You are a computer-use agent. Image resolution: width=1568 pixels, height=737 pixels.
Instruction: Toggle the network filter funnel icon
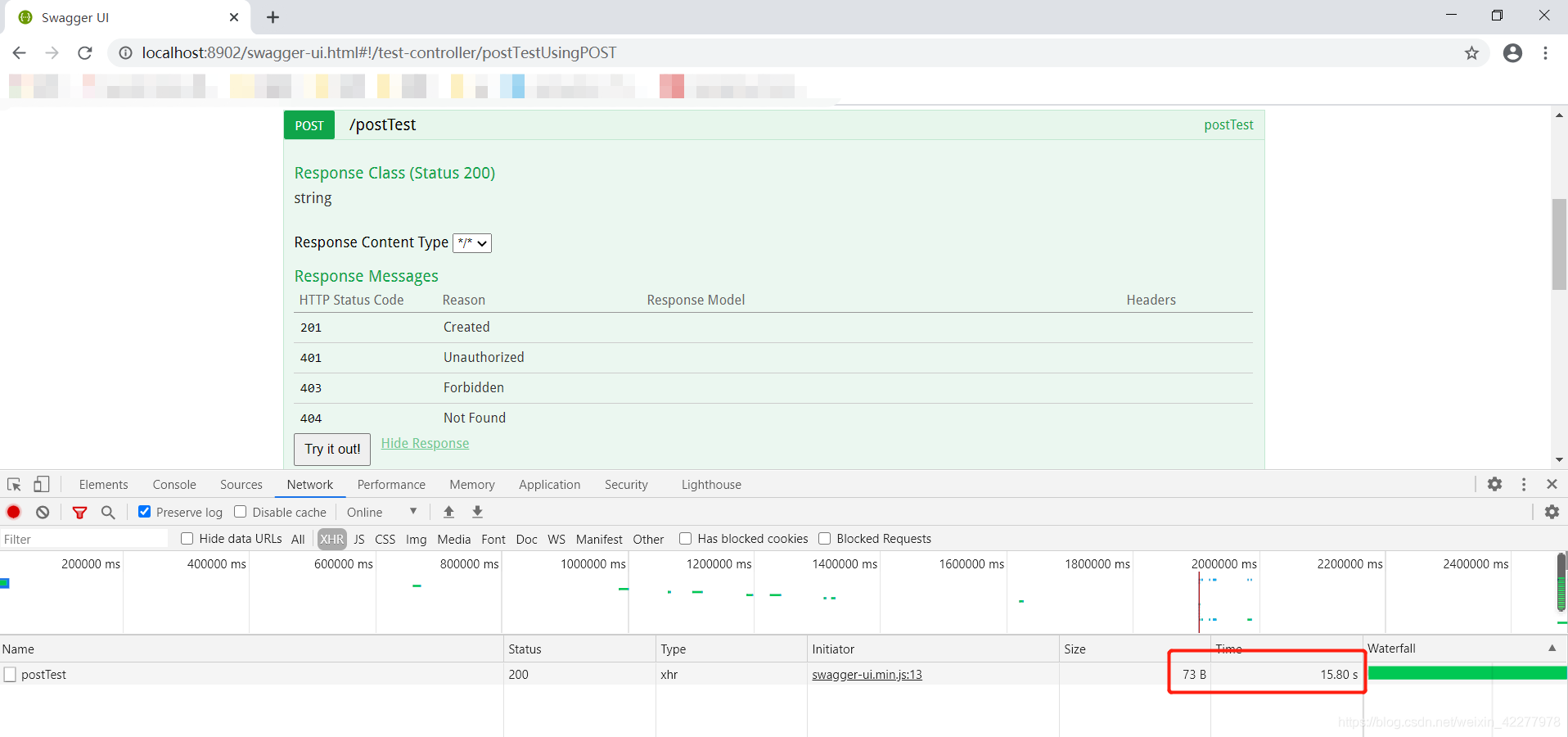[x=79, y=513]
